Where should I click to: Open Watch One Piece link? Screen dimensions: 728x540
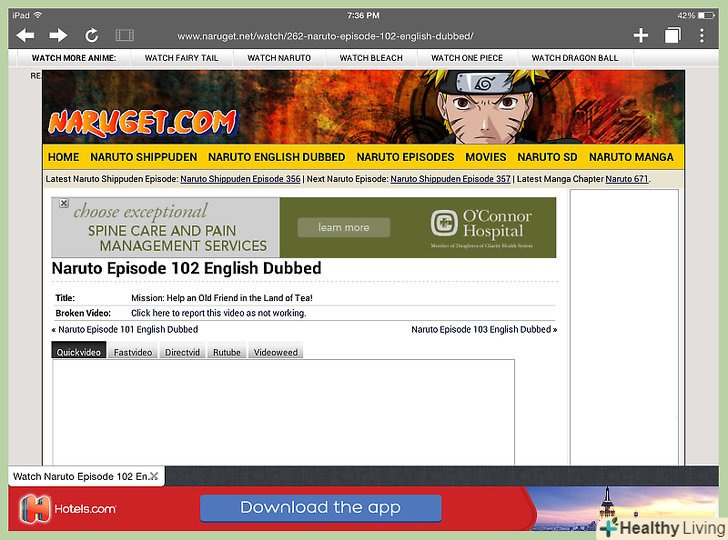click(467, 58)
